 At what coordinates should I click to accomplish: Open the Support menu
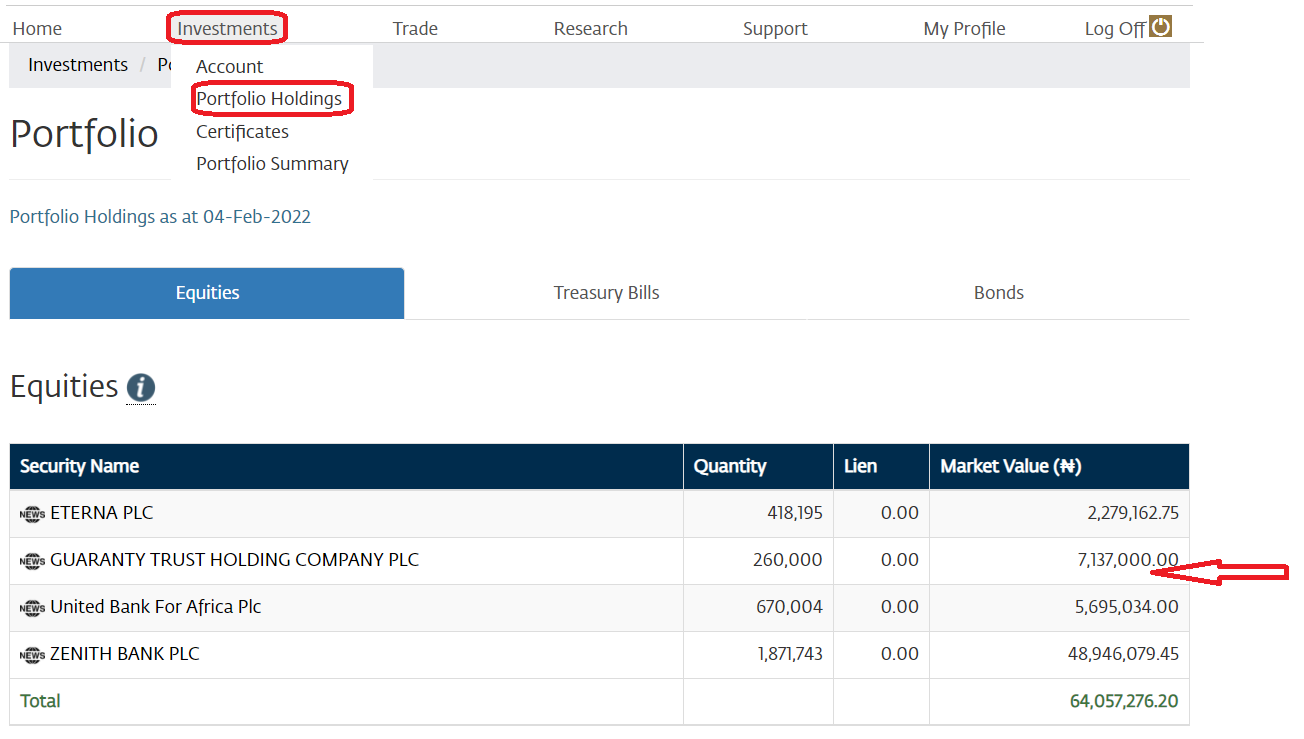coord(775,29)
